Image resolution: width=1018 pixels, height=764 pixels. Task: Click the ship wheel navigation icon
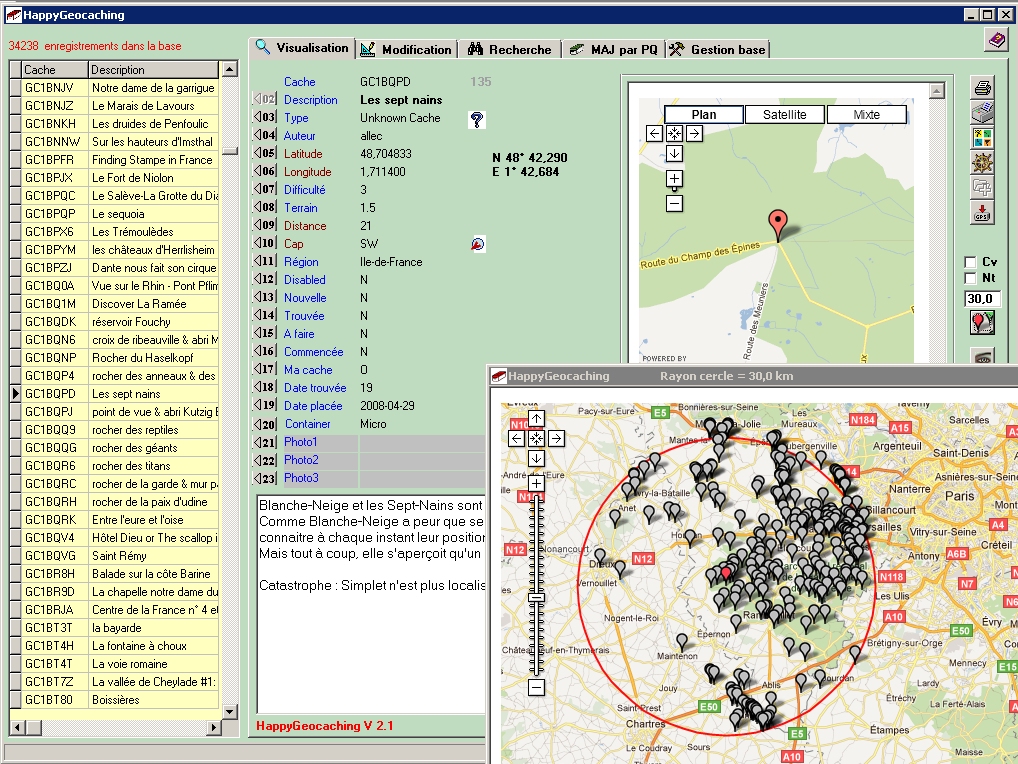(982, 162)
